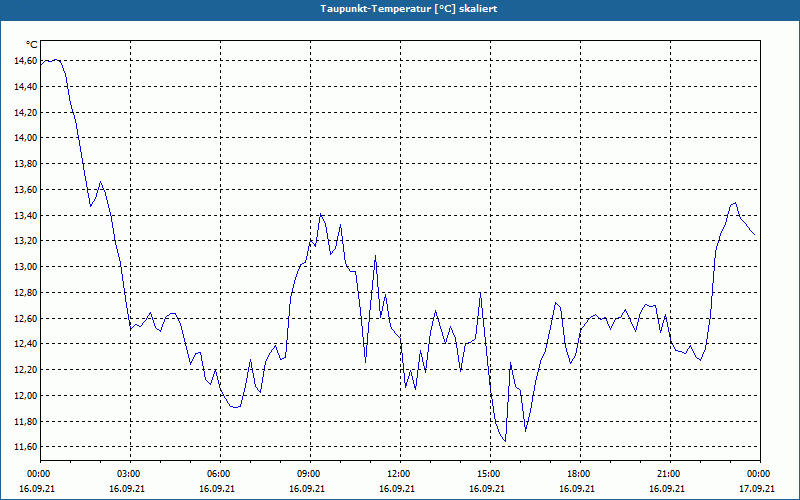Select the 15:00 time label

[x=490, y=474]
